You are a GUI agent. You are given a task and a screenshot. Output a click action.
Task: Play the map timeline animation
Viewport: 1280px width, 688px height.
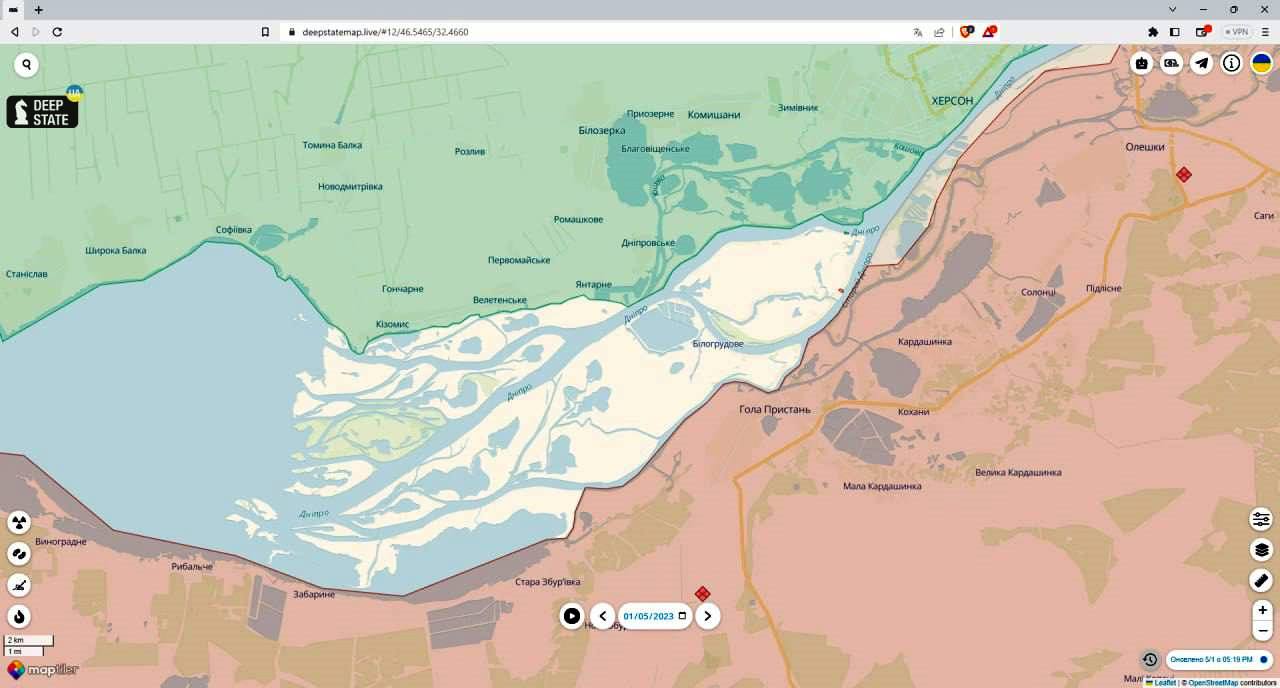[571, 616]
